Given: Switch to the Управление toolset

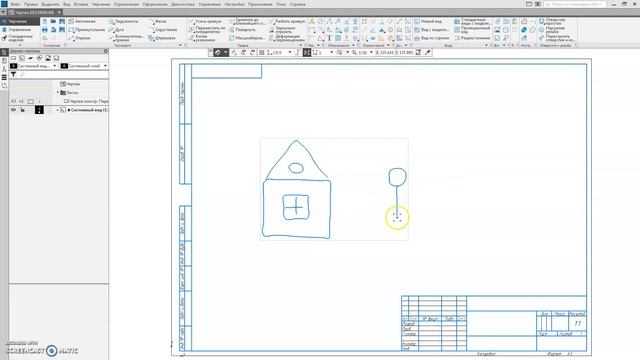Looking at the screenshot, I should click(16, 30).
